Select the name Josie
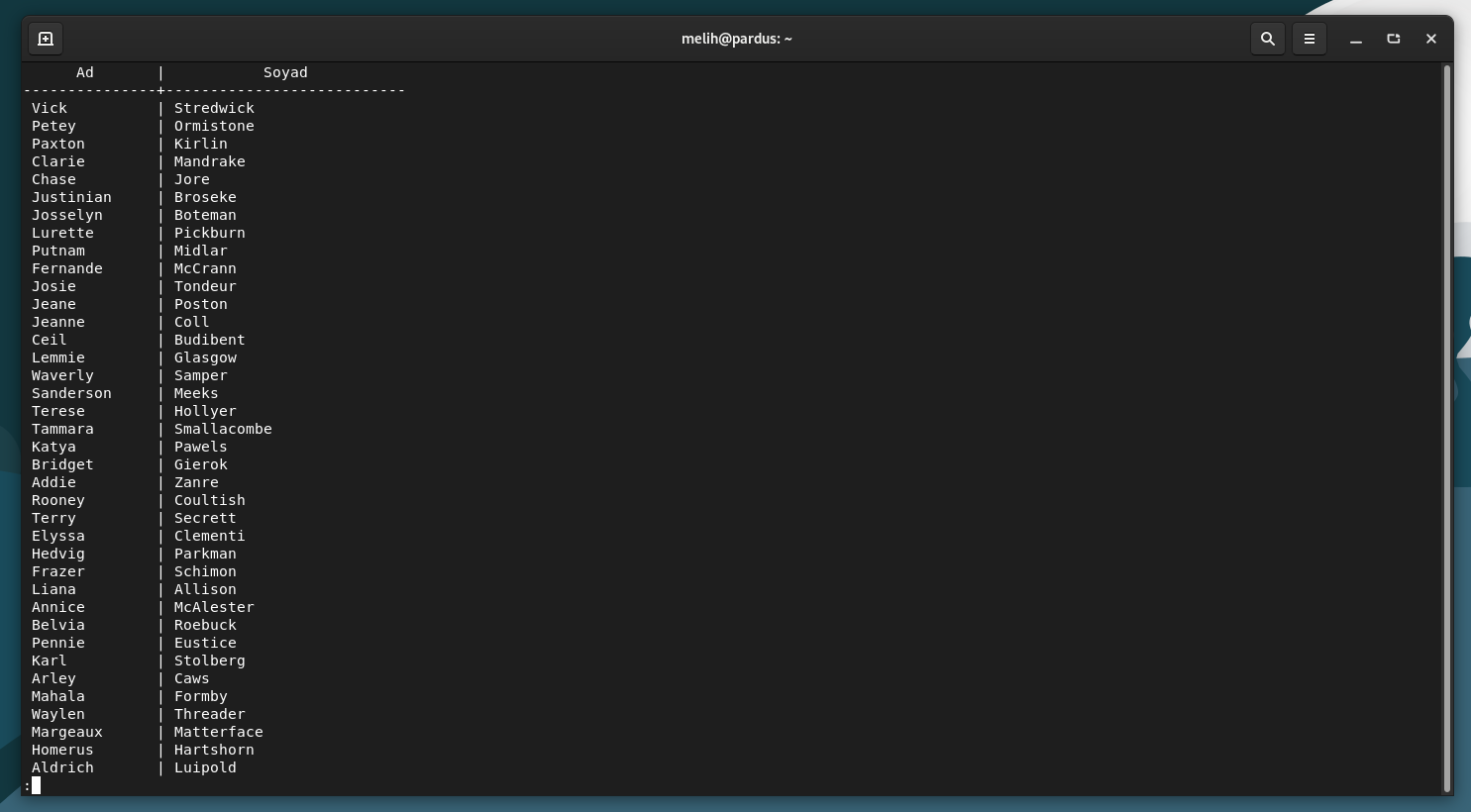Viewport: 1471px width, 812px height. click(x=53, y=286)
